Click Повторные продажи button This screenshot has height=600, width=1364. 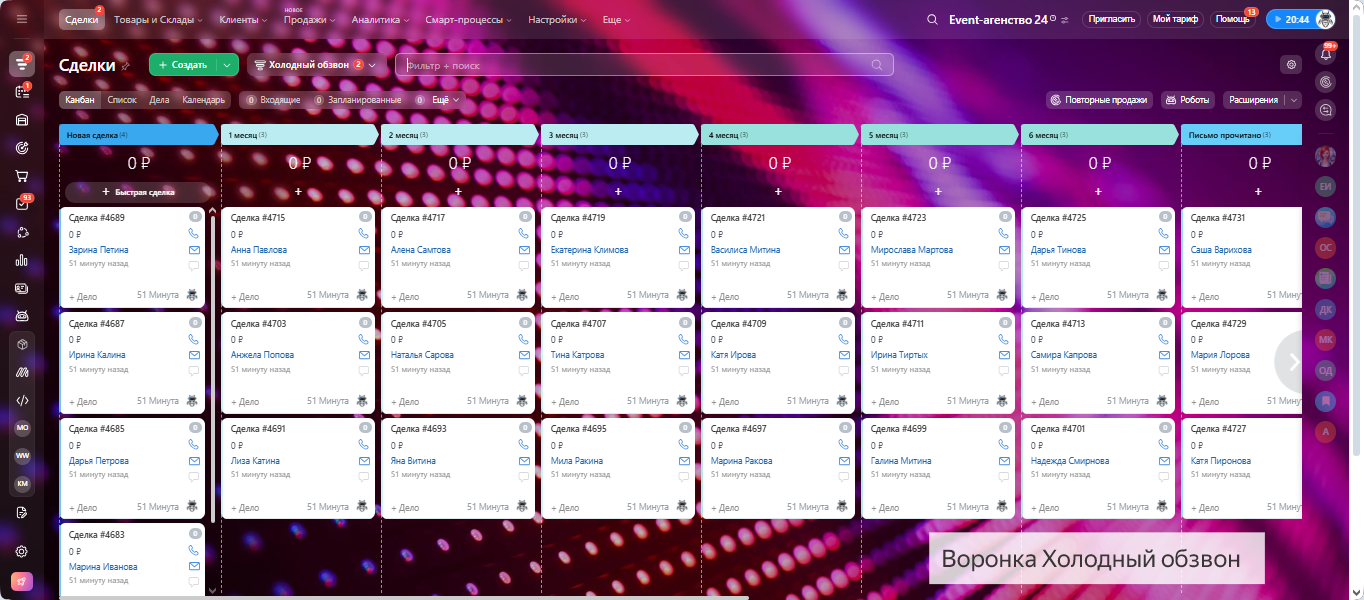tap(1100, 100)
